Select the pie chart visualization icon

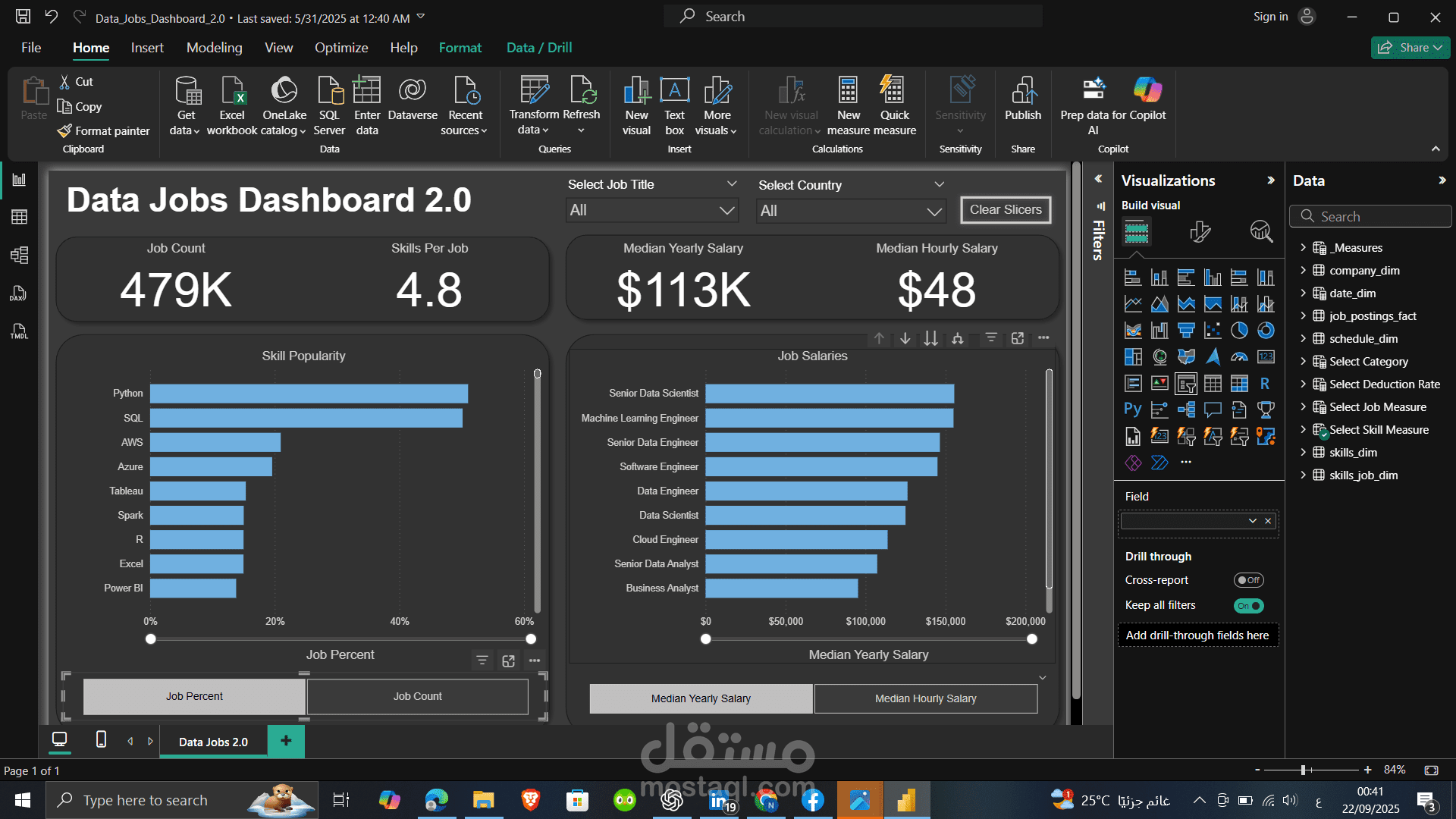[1239, 331]
